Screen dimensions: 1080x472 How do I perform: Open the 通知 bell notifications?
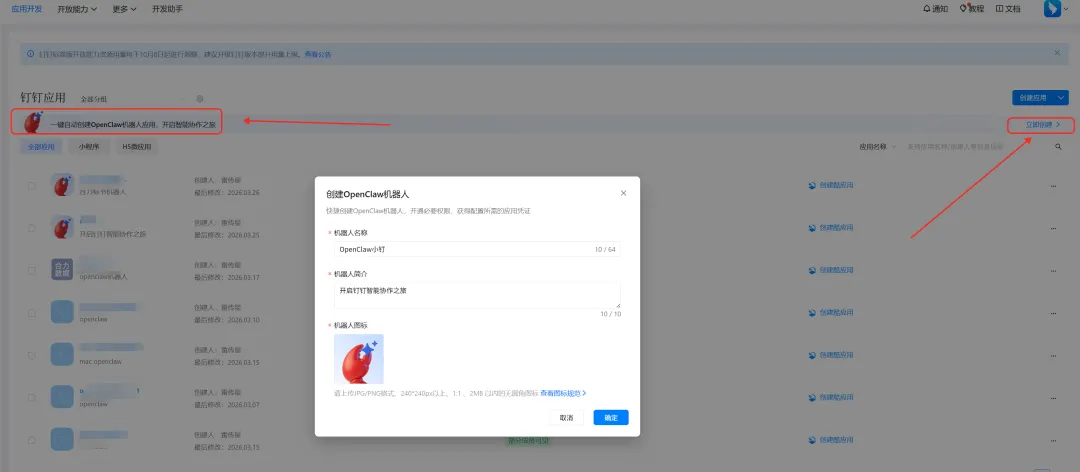click(935, 9)
